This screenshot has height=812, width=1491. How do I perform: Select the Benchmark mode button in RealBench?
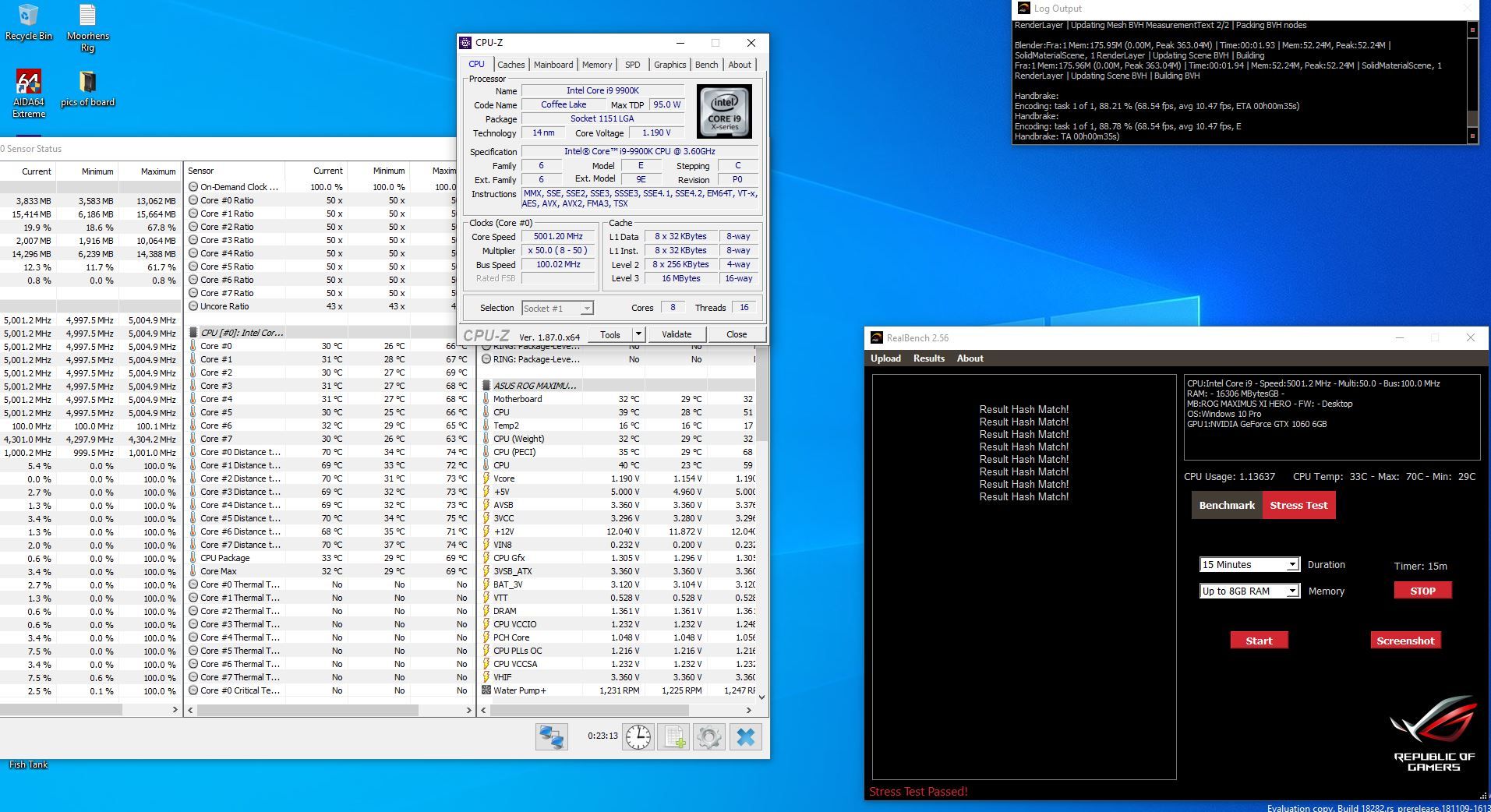pos(1227,505)
